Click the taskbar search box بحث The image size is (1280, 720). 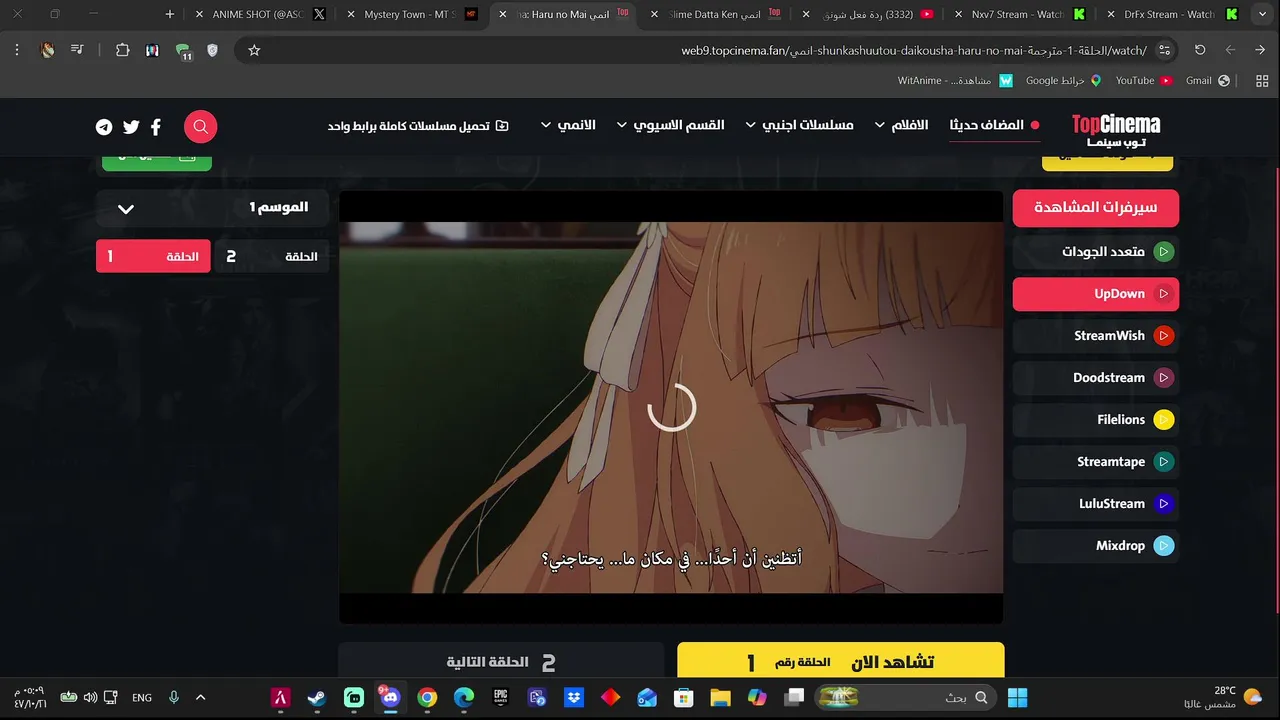click(906, 697)
